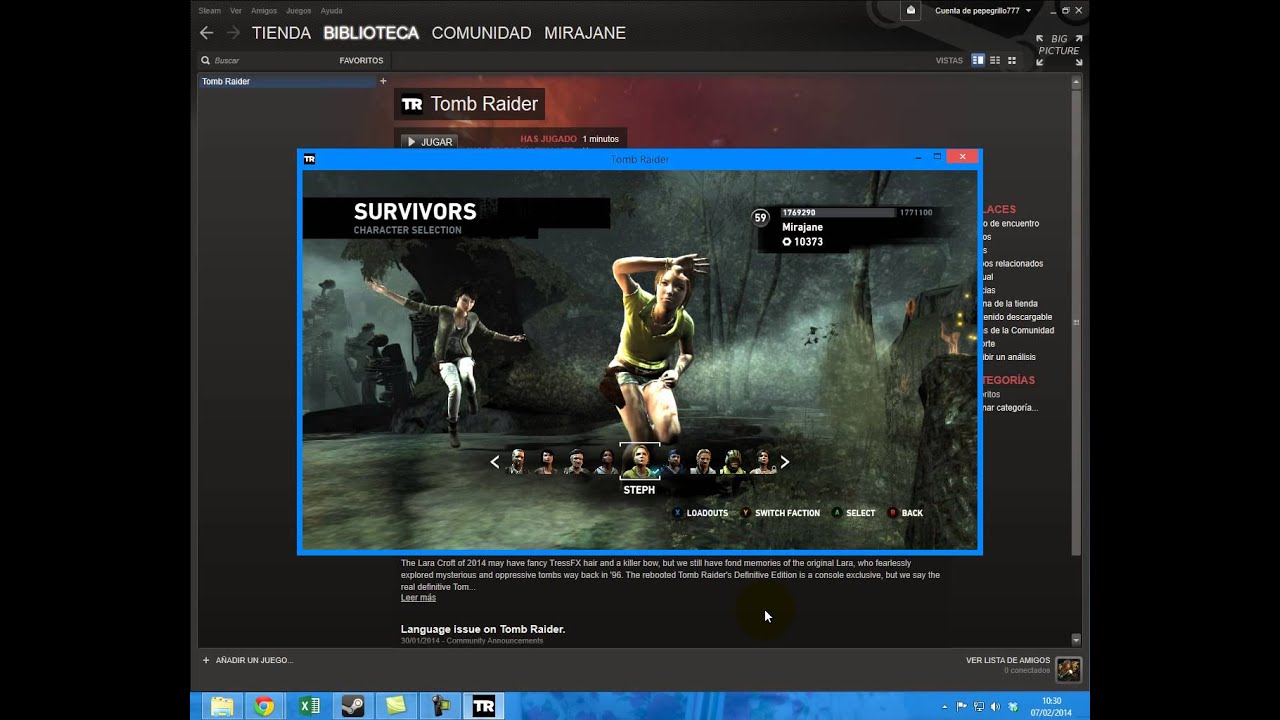Image resolution: width=1280 pixels, height=720 pixels.
Task: Switch to detail view in Vistas
Action: [978, 60]
